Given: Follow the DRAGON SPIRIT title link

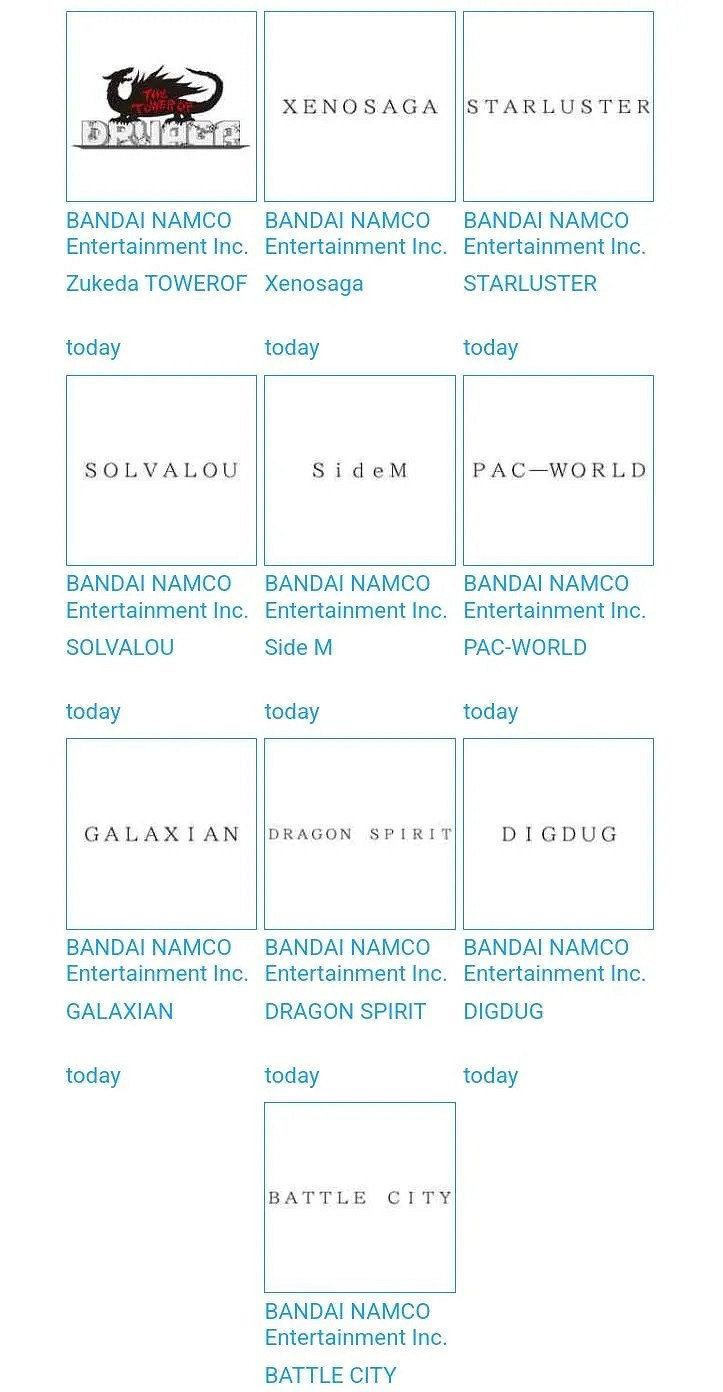Looking at the screenshot, I should 345,1012.
